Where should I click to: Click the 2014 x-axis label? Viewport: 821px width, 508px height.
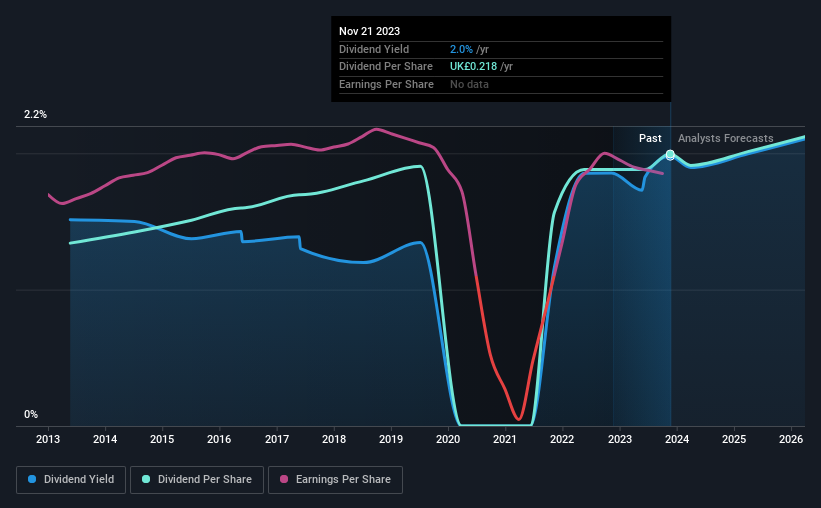[105, 439]
